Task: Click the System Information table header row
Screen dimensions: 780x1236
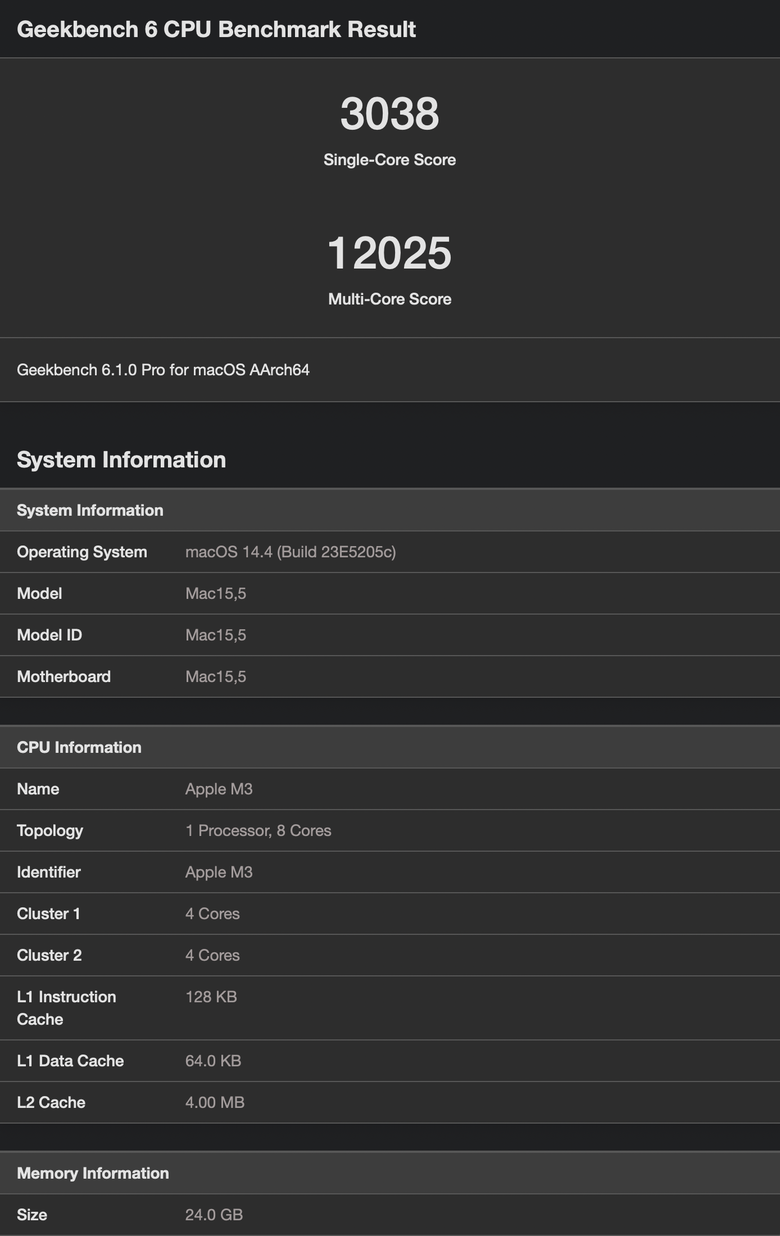Action: point(390,510)
